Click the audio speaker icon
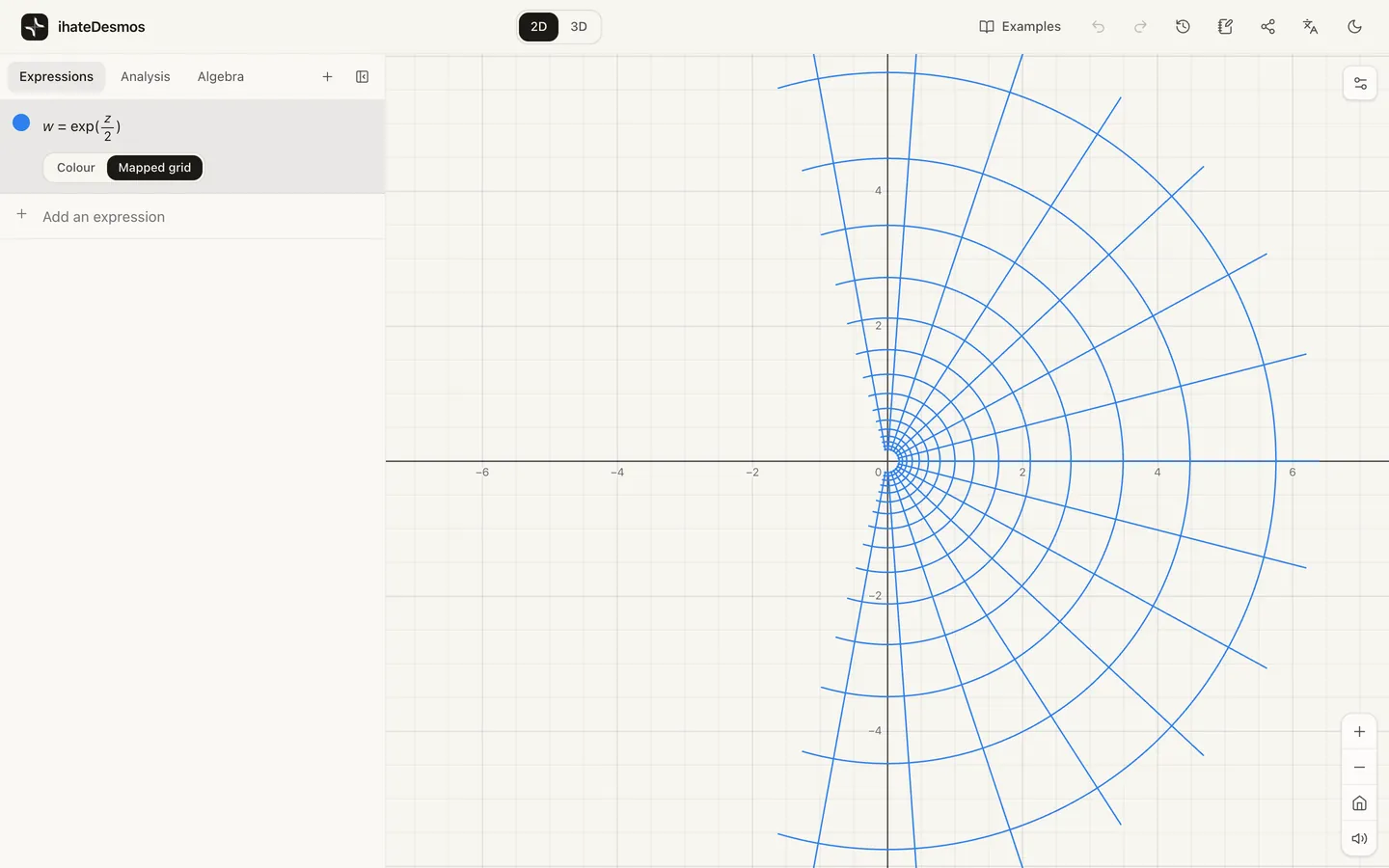1389x868 pixels. [x=1359, y=839]
